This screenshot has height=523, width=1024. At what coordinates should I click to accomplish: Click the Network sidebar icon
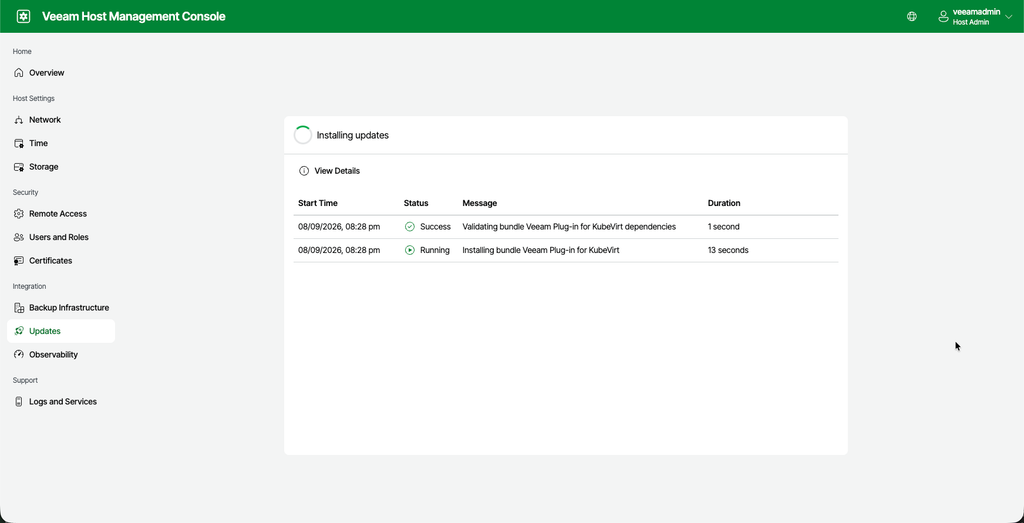pos(19,119)
